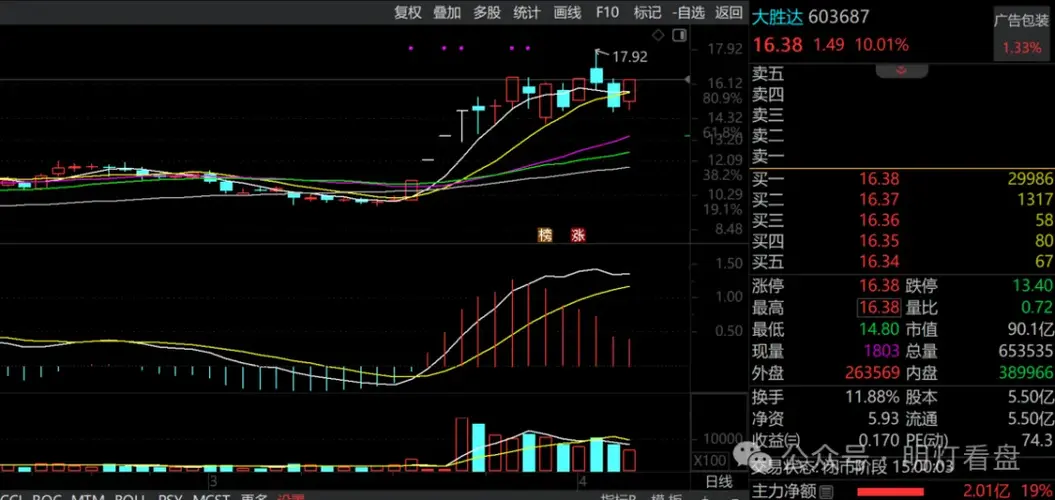Click the 标记 mark button
Screen dimensions: 1055x500
[x=647, y=12]
